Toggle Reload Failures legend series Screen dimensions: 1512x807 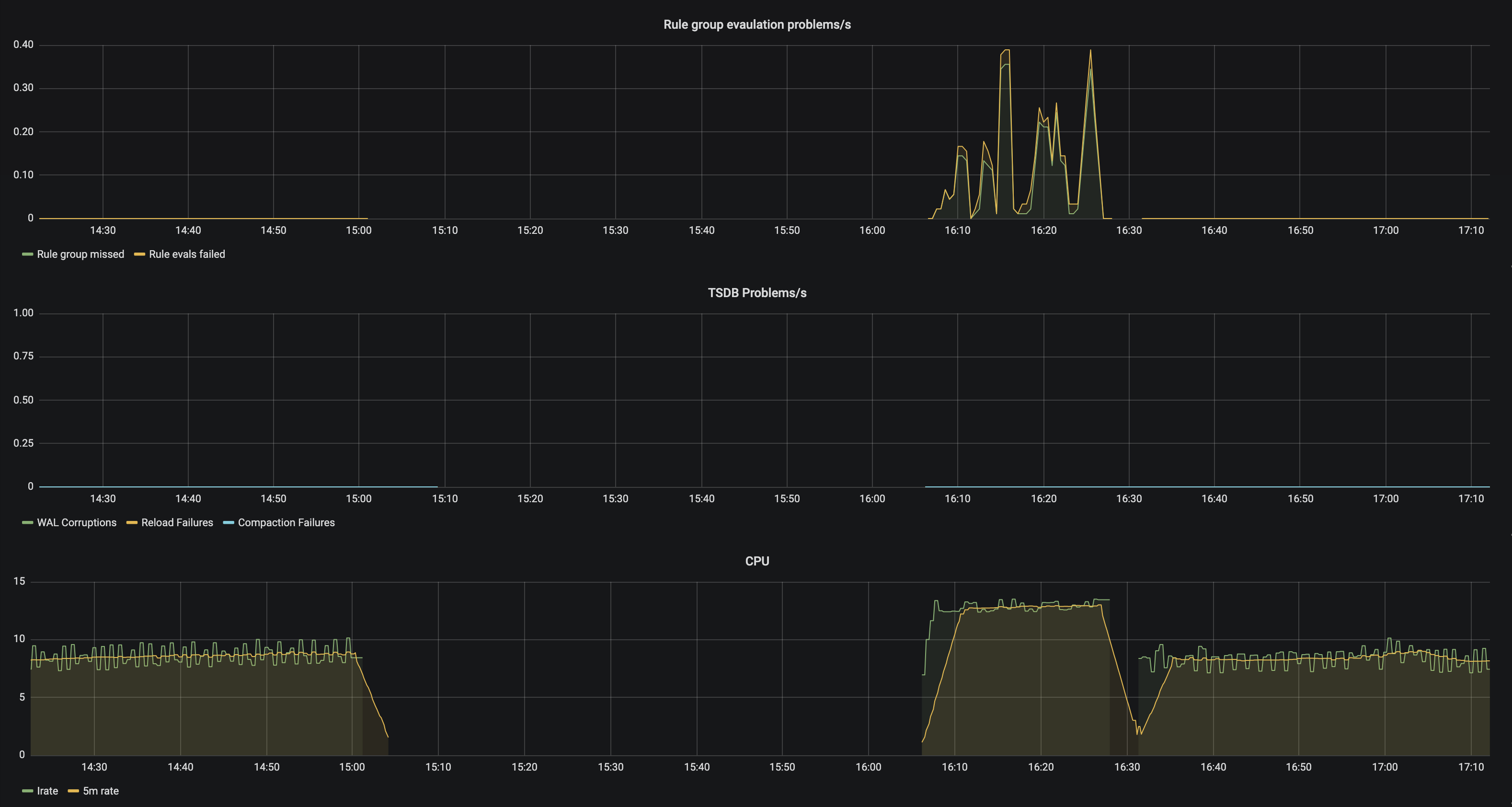coord(177,522)
